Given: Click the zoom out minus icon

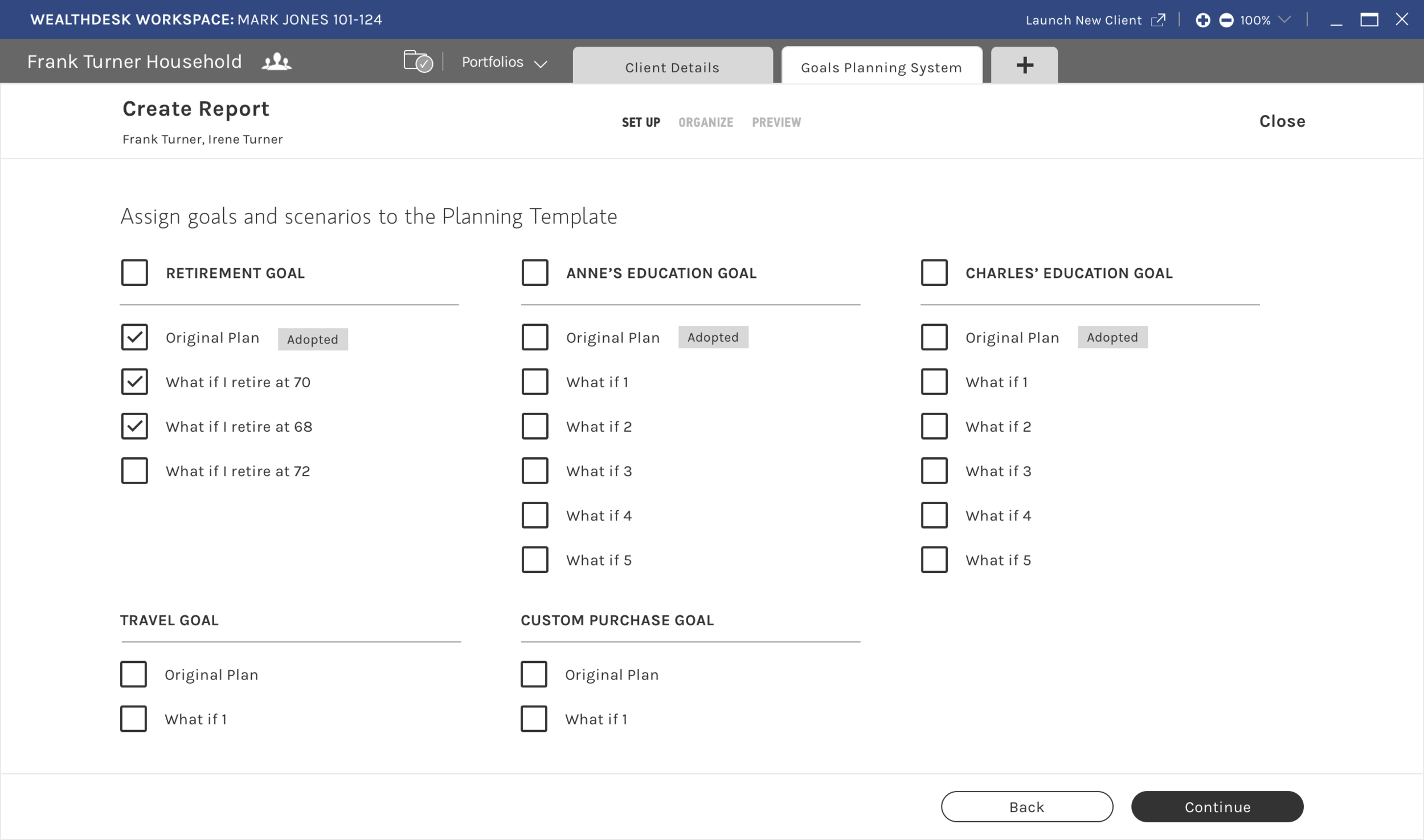Looking at the screenshot, I should pyautogui.click(x=1226, y=21).
